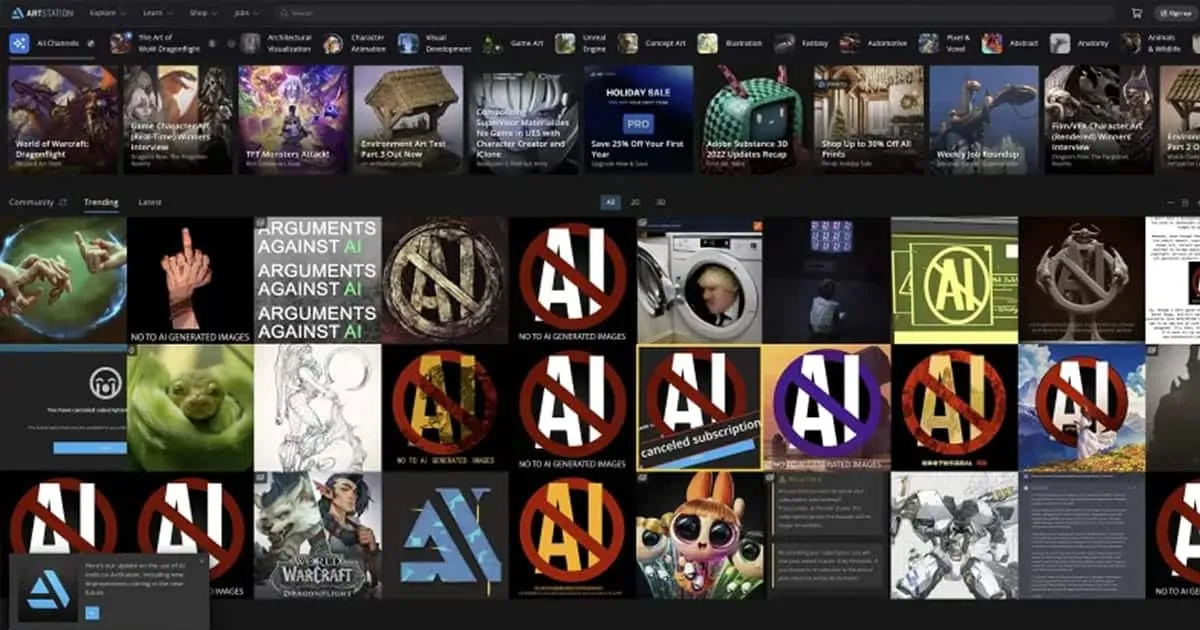Open the Character Animation channel
Screen dimensions: 1200x630
353,43
